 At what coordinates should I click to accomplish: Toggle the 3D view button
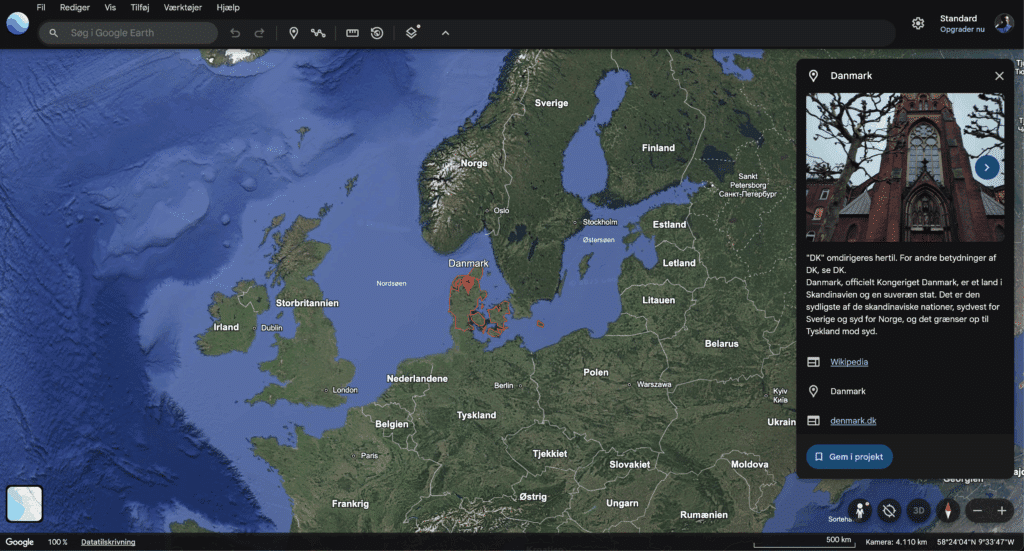[918, 511]
